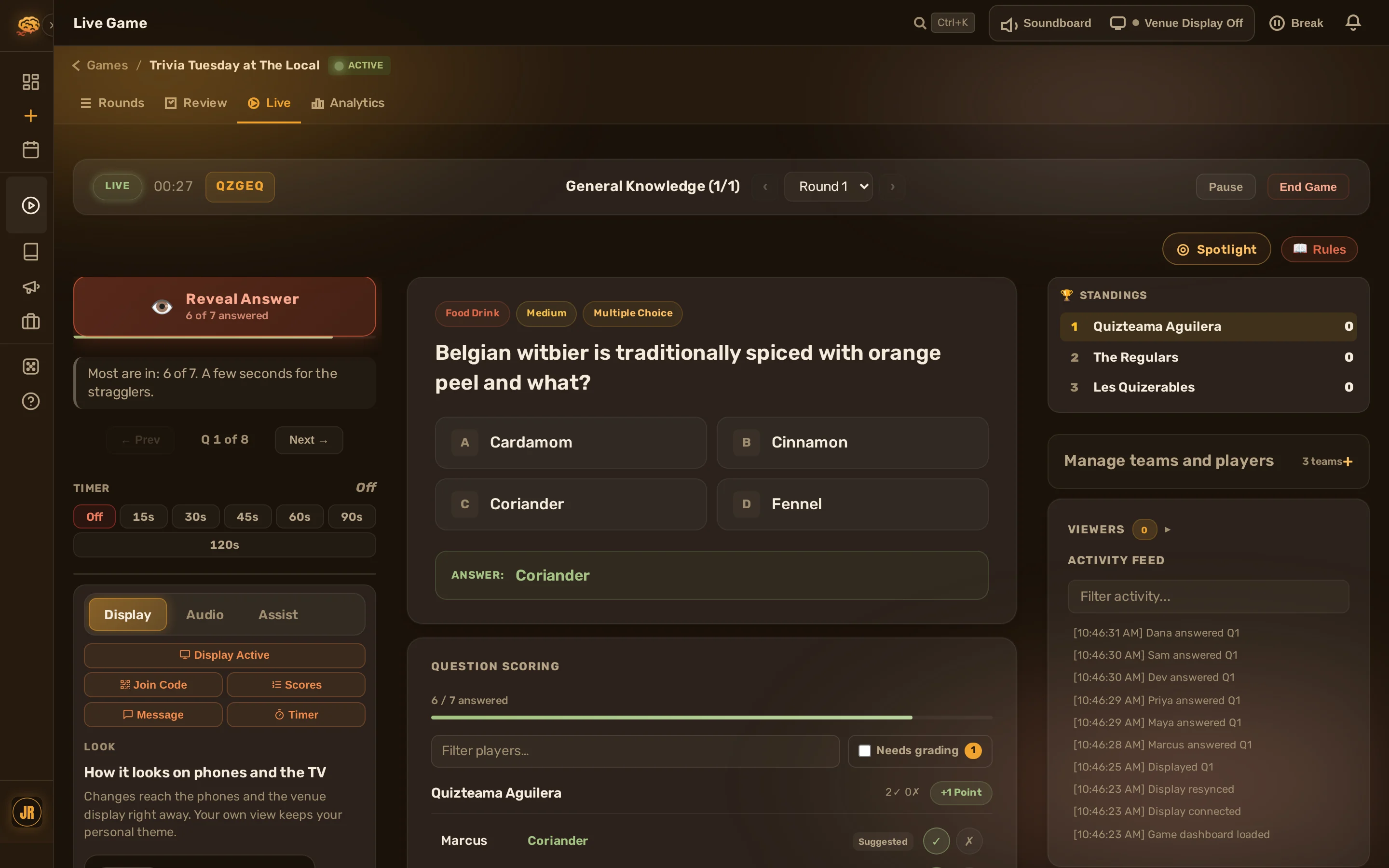Toggle the Display Active button

tap(224, 655)
